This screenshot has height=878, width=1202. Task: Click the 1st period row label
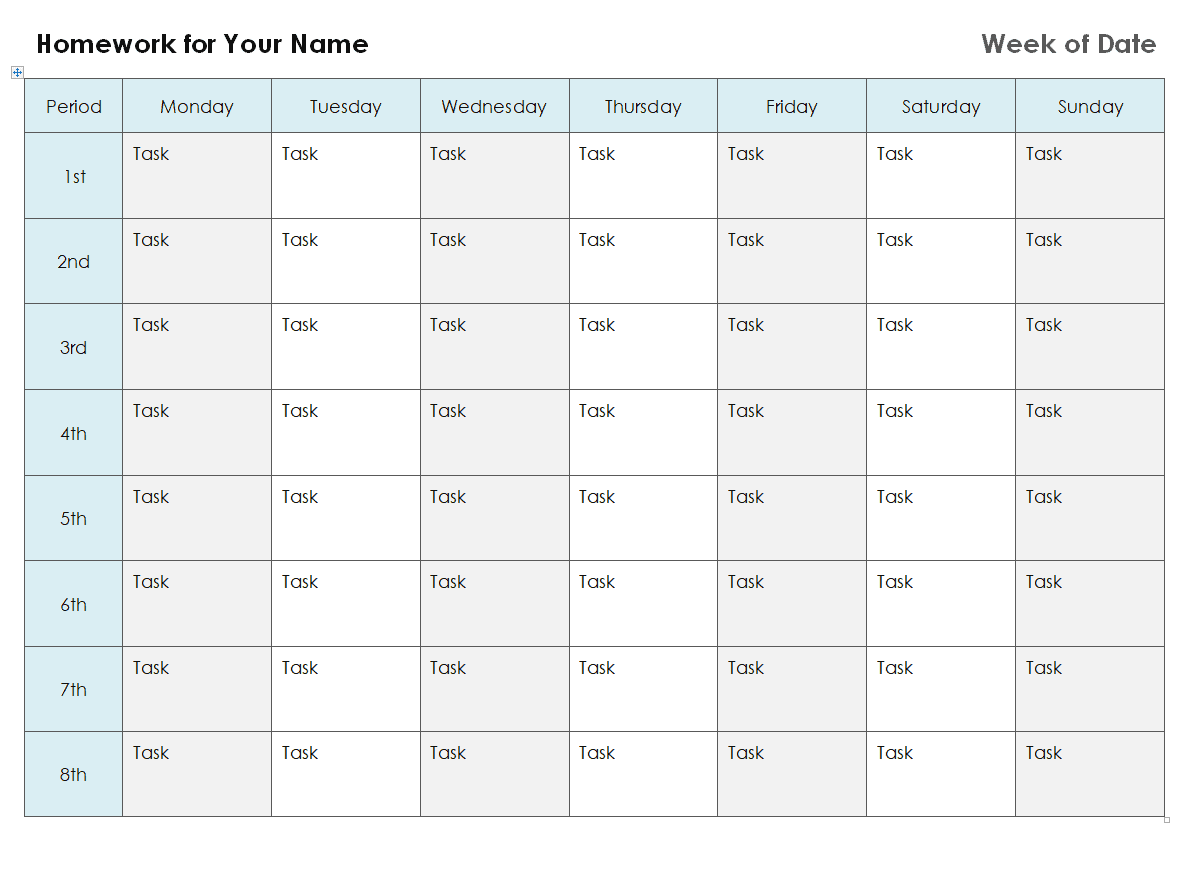(x=74, y=176)
